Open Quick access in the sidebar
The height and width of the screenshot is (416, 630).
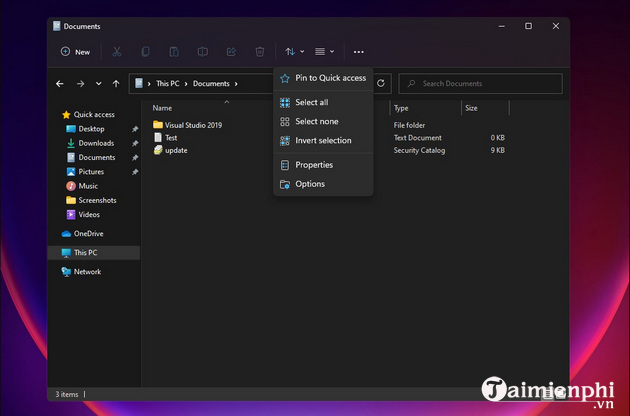(88, 115)
